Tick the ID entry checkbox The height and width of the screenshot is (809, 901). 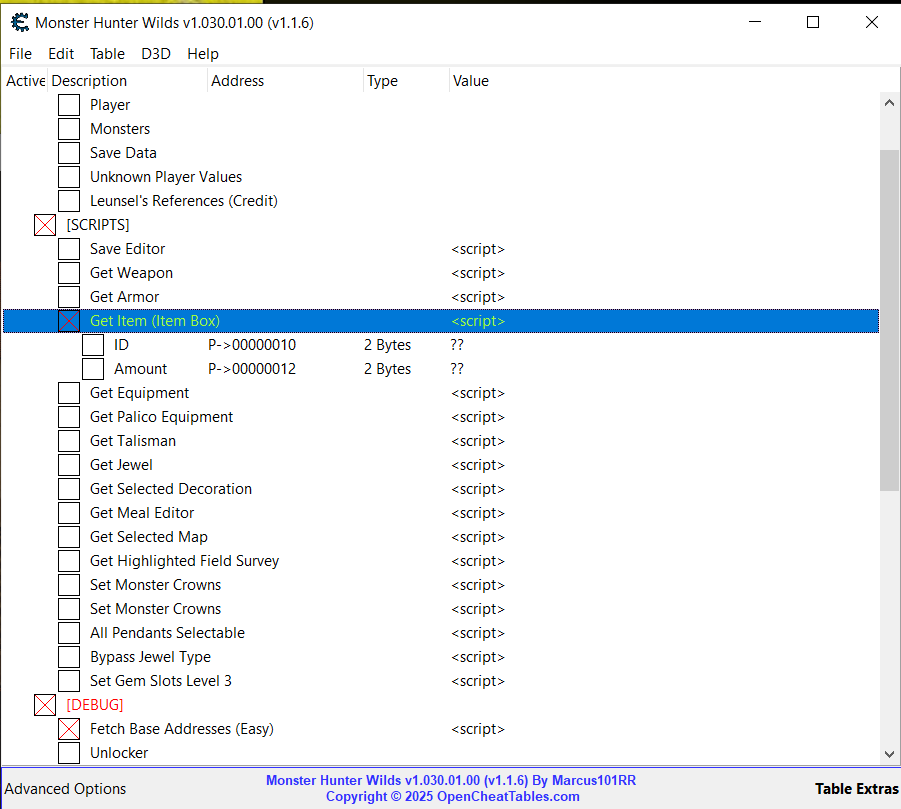[93, 345]
